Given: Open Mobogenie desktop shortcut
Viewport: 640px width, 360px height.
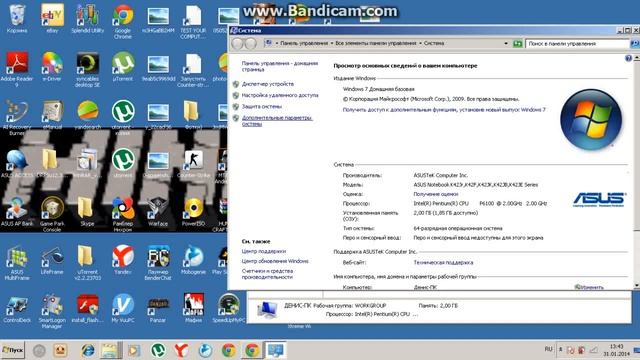Looking at the screenshot, I should tap(193, 260).
